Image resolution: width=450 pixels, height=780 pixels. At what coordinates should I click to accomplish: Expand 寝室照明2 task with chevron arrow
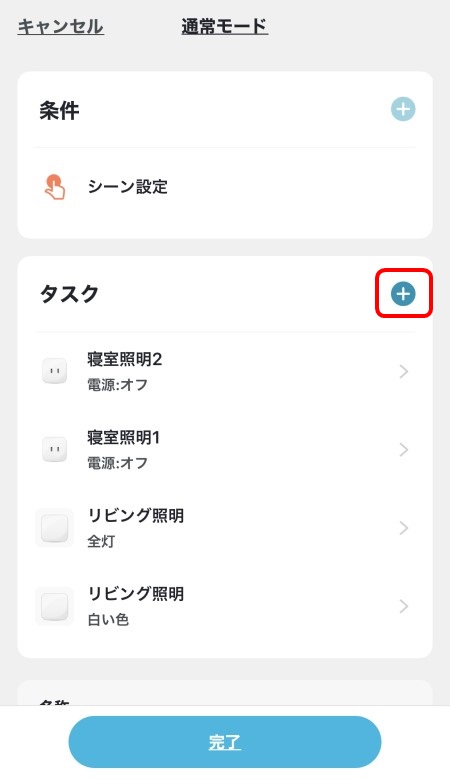(404, 371)
